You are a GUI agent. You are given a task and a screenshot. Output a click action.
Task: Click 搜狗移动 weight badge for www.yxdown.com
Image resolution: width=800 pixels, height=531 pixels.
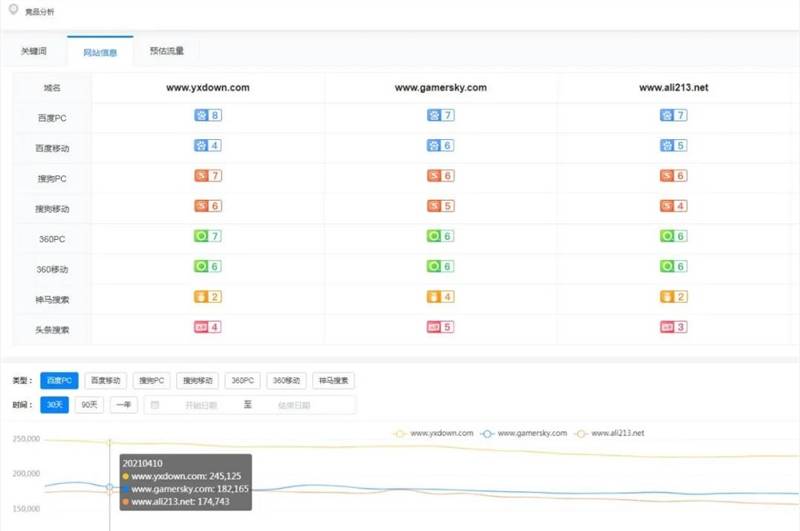(x=208, y=206)
